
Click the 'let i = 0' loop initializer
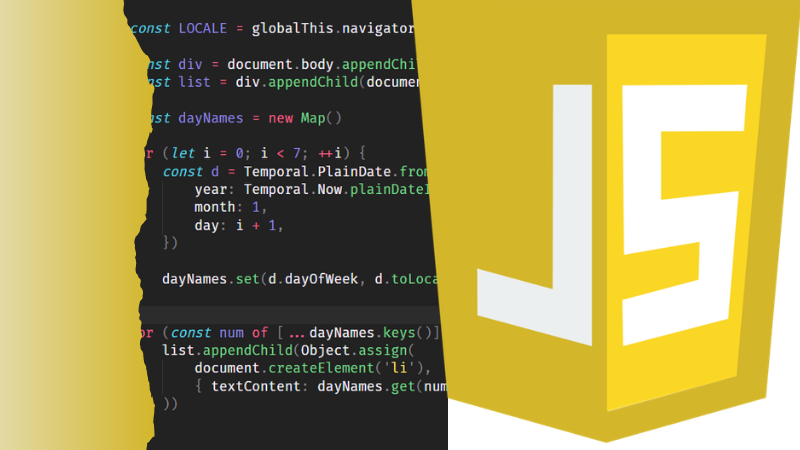pyautogui.click(x=207, y=153)
